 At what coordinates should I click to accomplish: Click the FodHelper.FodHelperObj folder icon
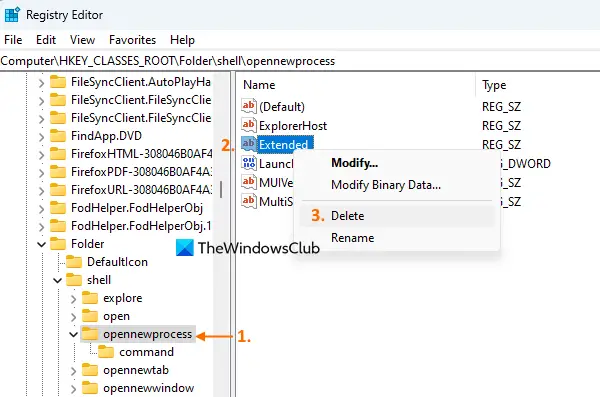pos(58,208)
